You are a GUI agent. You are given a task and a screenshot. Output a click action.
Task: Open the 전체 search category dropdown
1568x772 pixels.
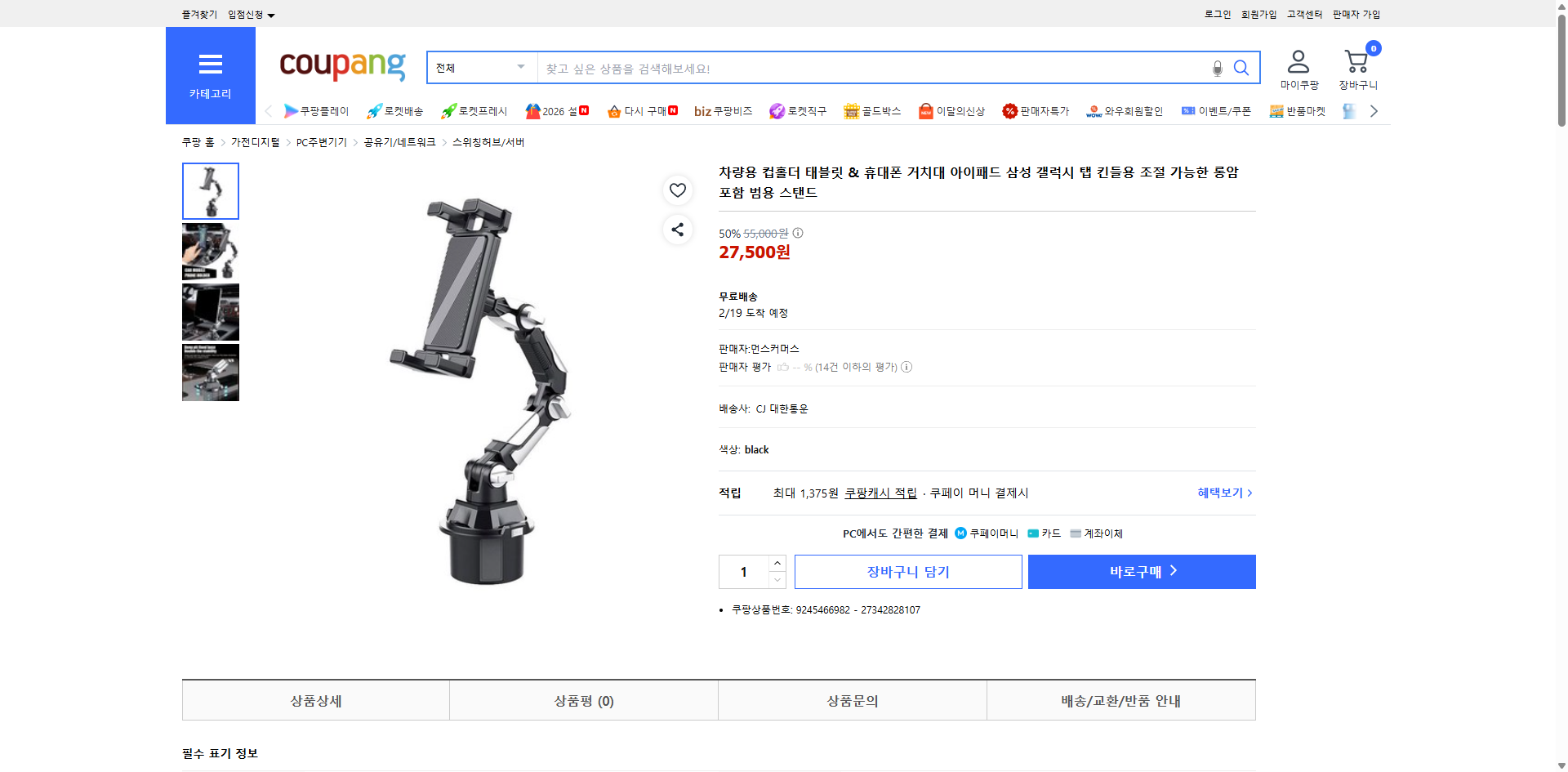[x=480, y=68]
